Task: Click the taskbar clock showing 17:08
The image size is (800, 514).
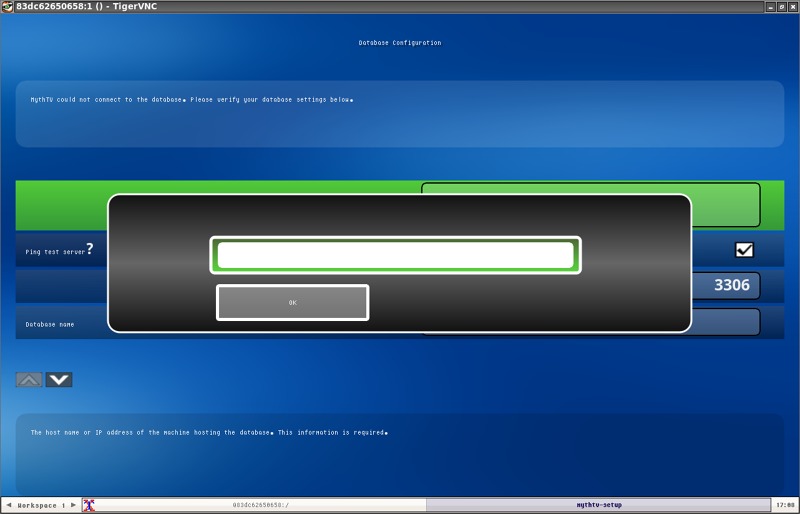Action: pos(785,505)
